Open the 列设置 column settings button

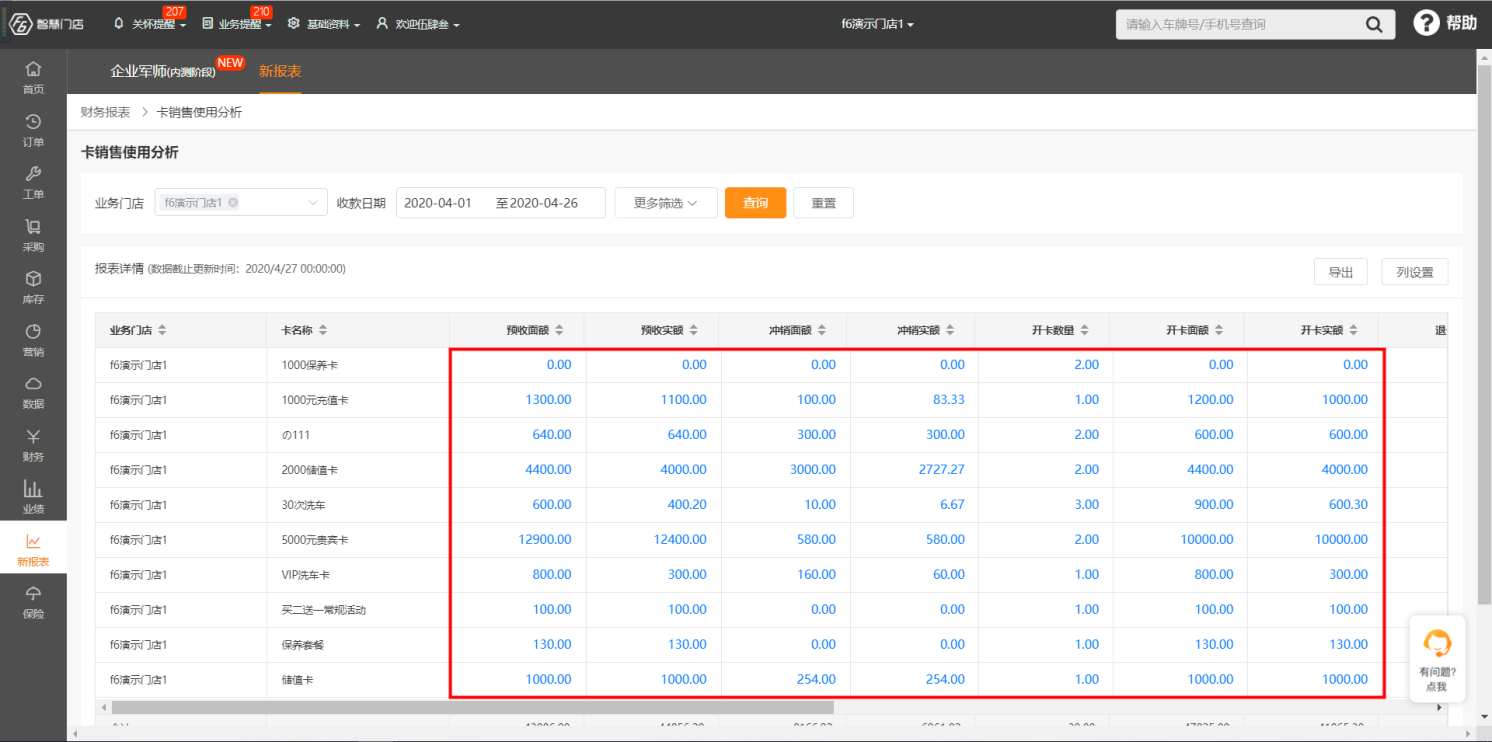tap(1415, 272)
